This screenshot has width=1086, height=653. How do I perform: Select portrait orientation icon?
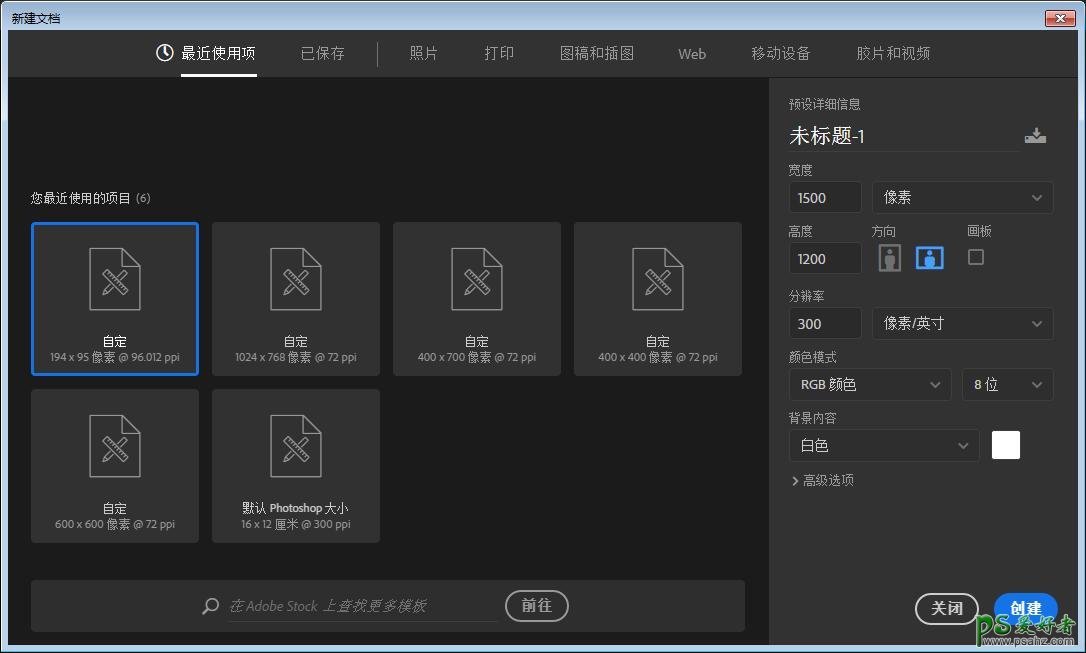click(x=889, y=258)
